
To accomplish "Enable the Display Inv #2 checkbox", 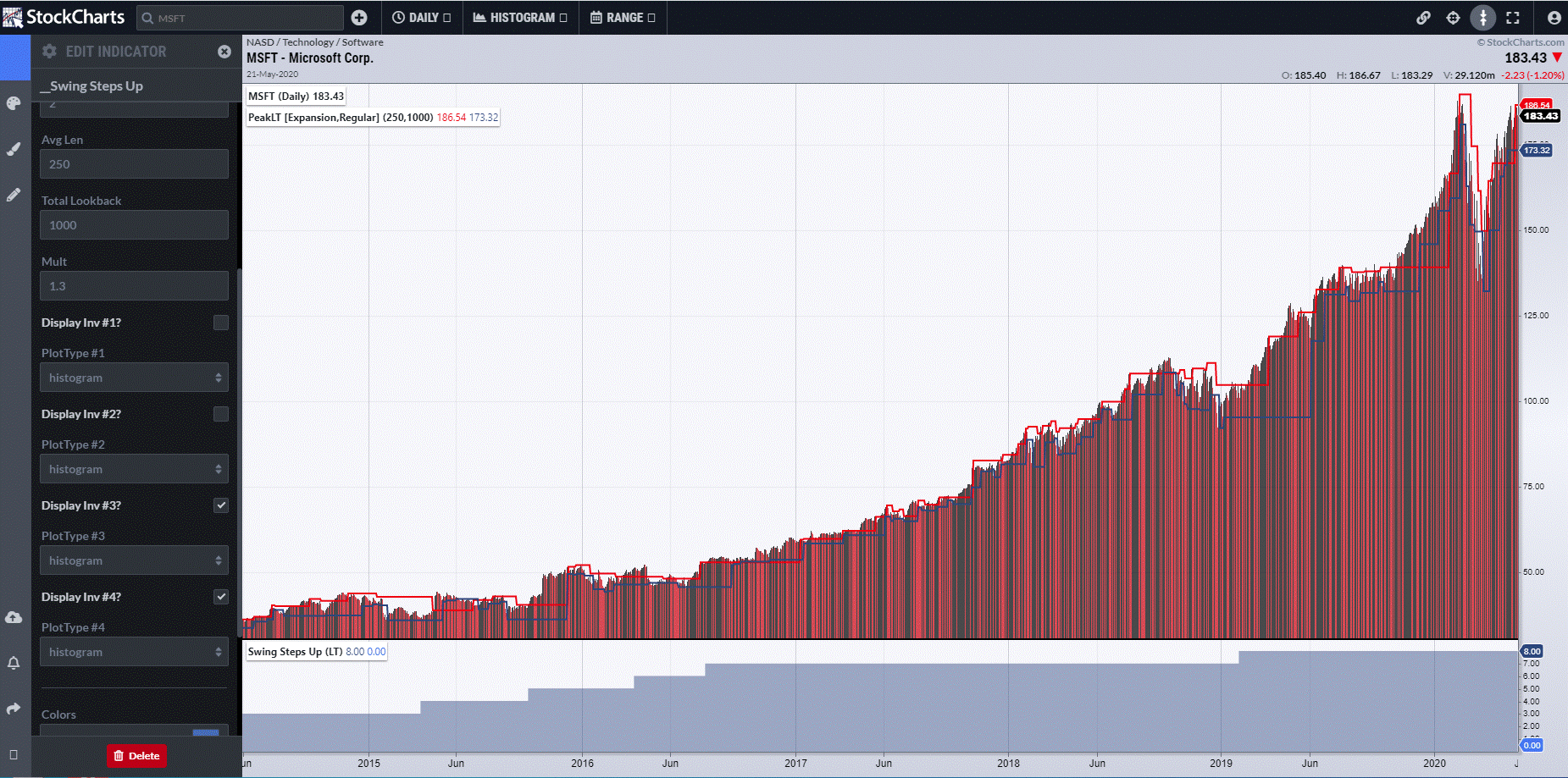I will [x=221, y=414].
